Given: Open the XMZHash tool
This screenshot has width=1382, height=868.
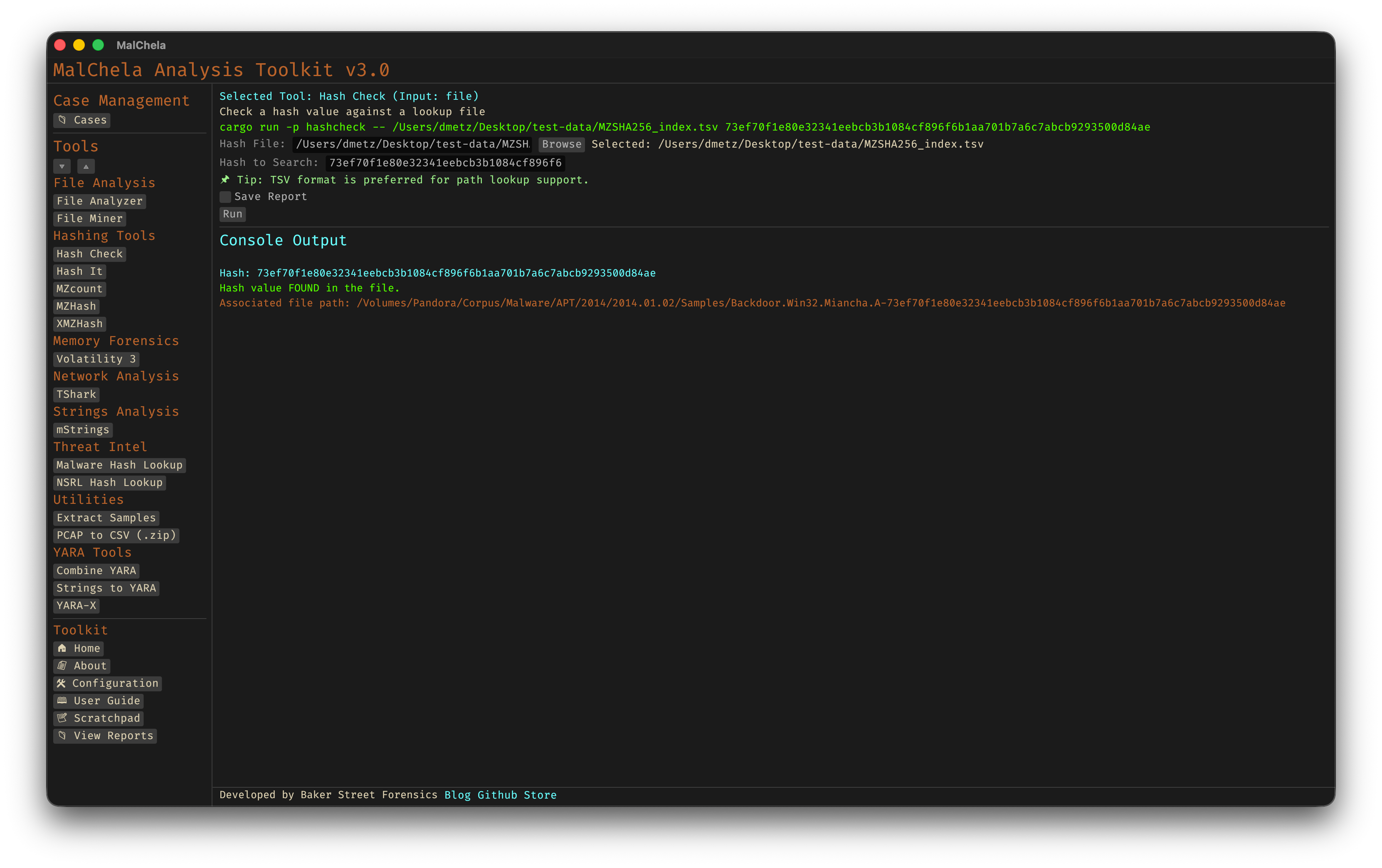Looking at the screenshot, I should [x=80, y=324].
